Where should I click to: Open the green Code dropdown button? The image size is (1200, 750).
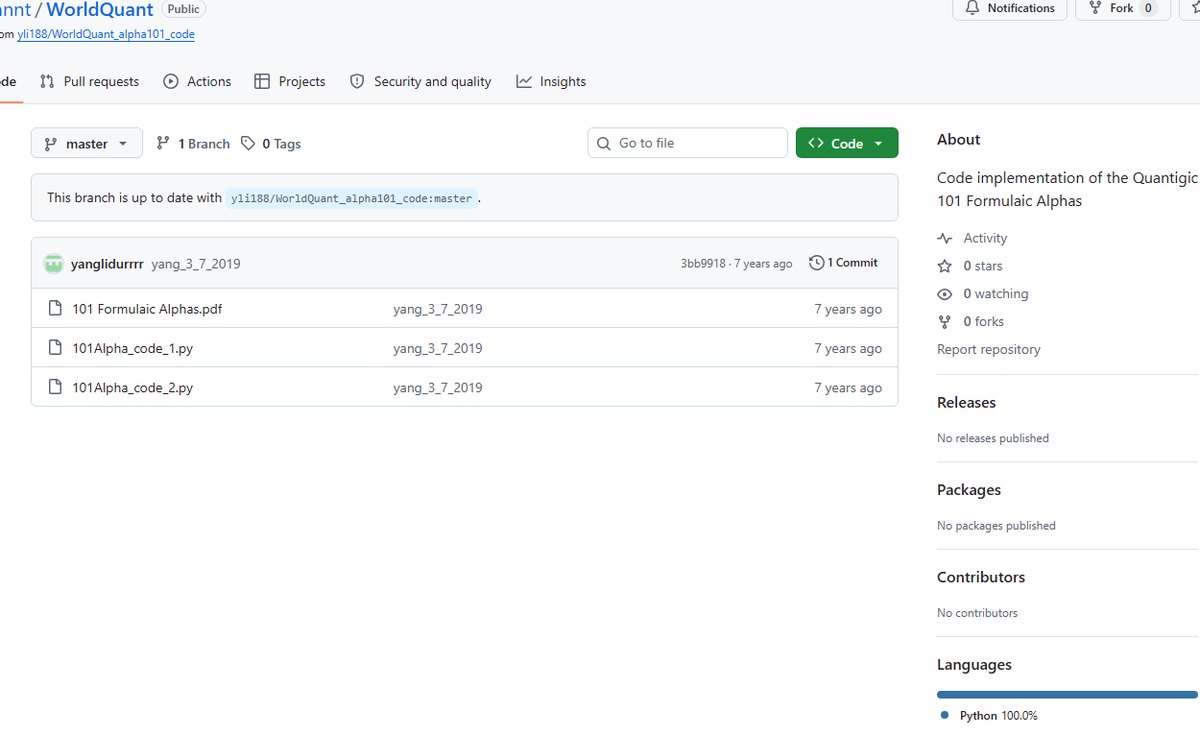click(x=847, y=143)
